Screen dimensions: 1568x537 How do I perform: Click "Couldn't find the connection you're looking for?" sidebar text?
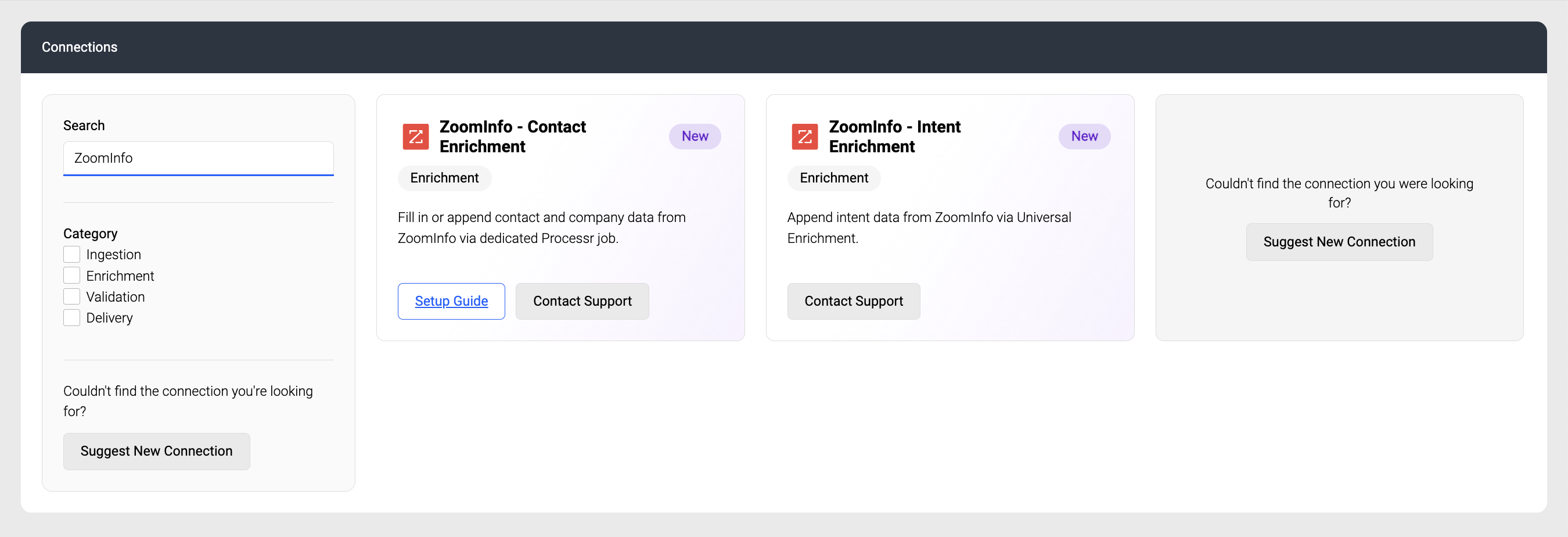coord(188,401)
